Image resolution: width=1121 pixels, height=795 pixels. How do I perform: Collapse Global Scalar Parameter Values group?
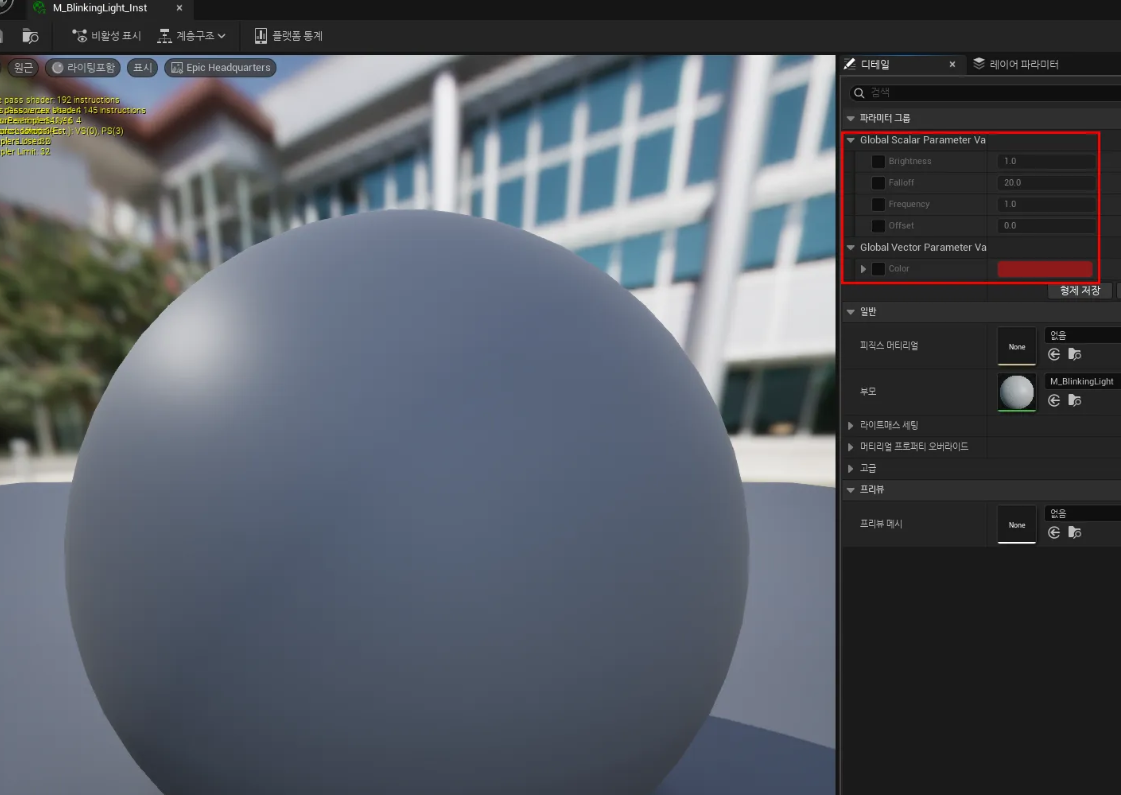point(850,140)
